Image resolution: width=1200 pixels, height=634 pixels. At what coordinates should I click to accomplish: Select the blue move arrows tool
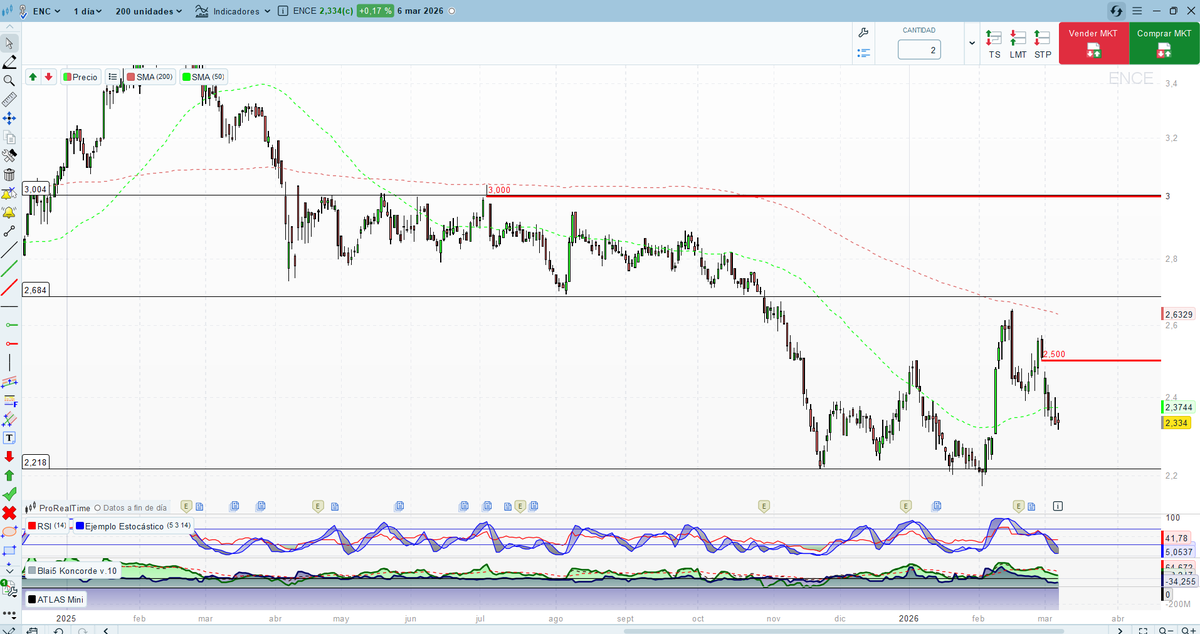[x=9, y=118]
